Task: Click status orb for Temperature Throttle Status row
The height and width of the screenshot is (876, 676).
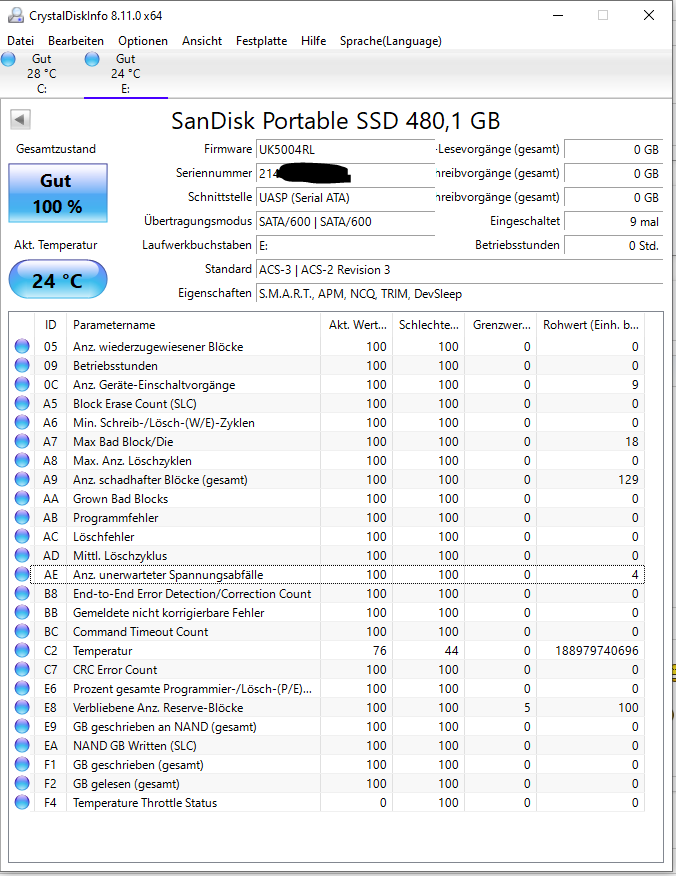Action: coord(22,802)
